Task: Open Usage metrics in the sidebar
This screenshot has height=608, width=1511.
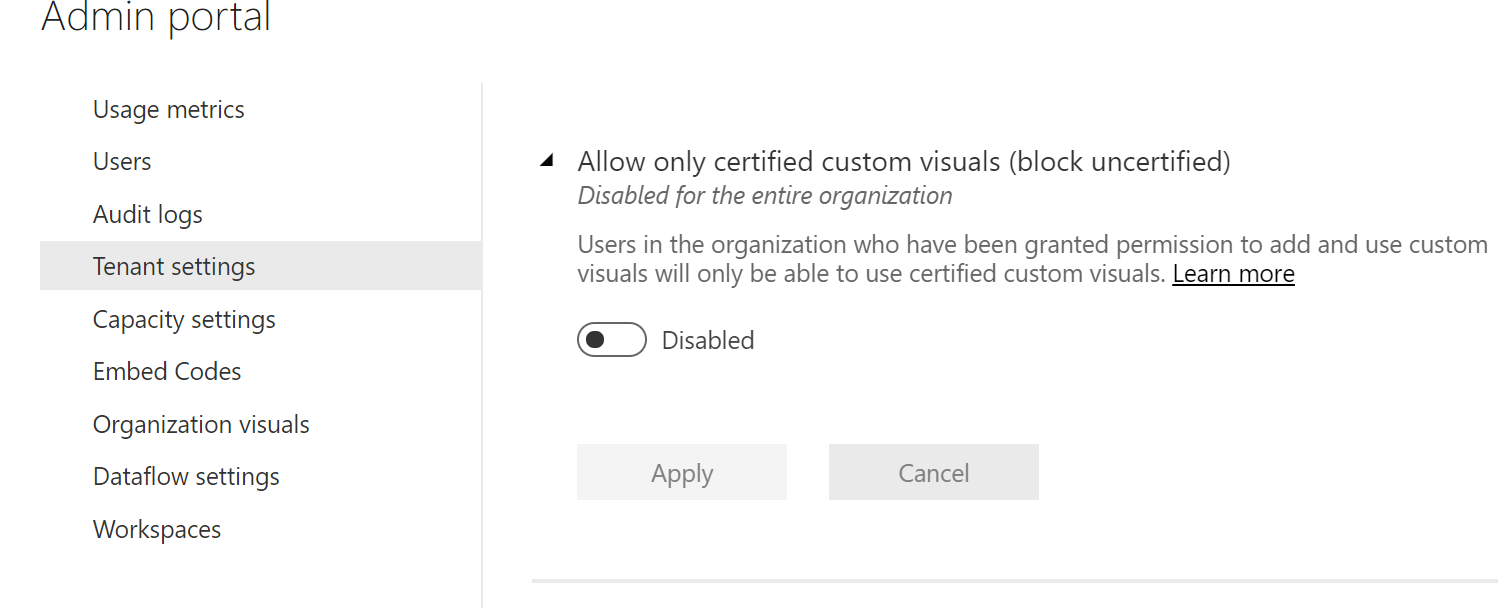Action: coord(168,110)
